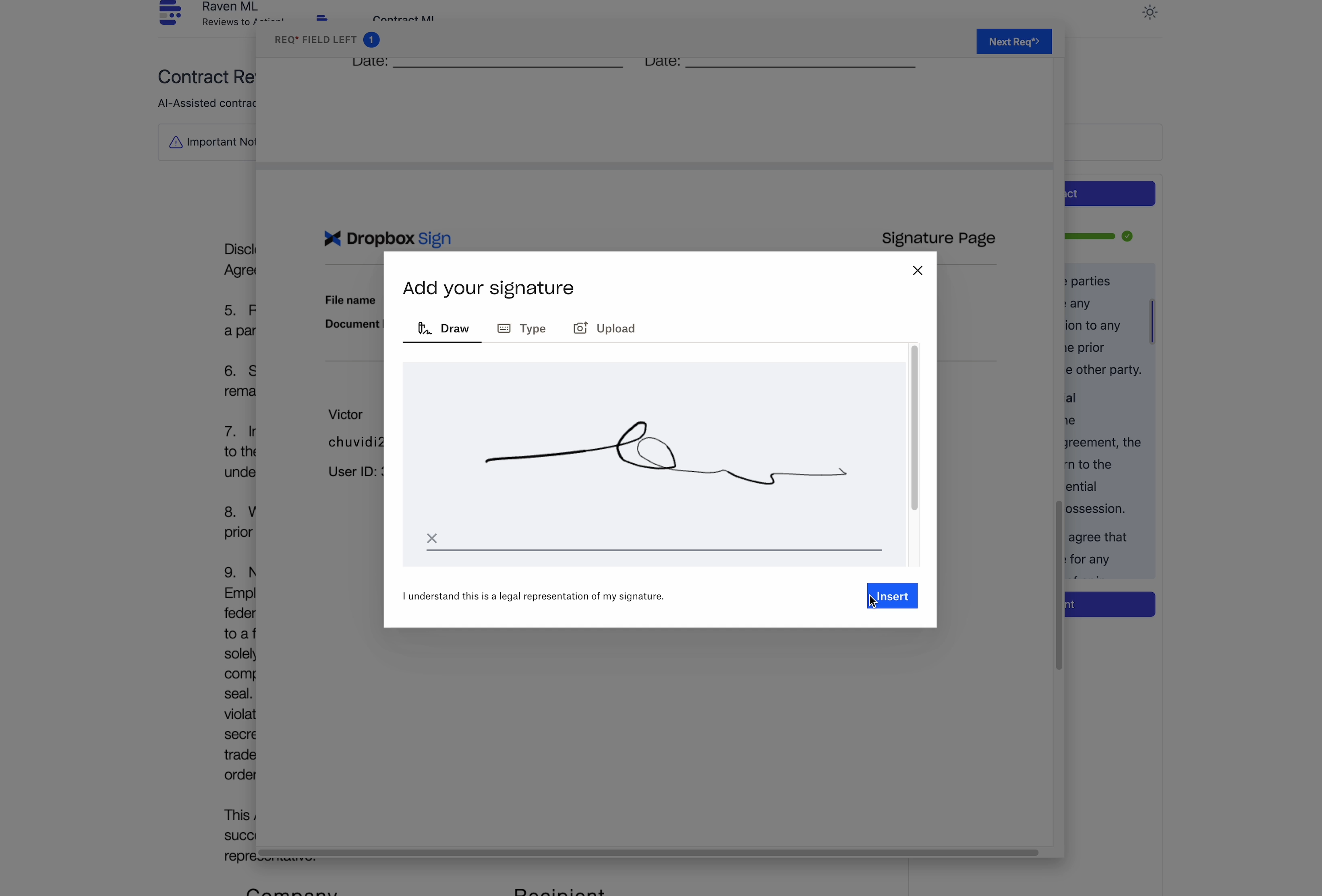Close the Add your signature dialog
Image resolution: width=1322 pixels, height=896 pixels.
(x=917, y=270)
